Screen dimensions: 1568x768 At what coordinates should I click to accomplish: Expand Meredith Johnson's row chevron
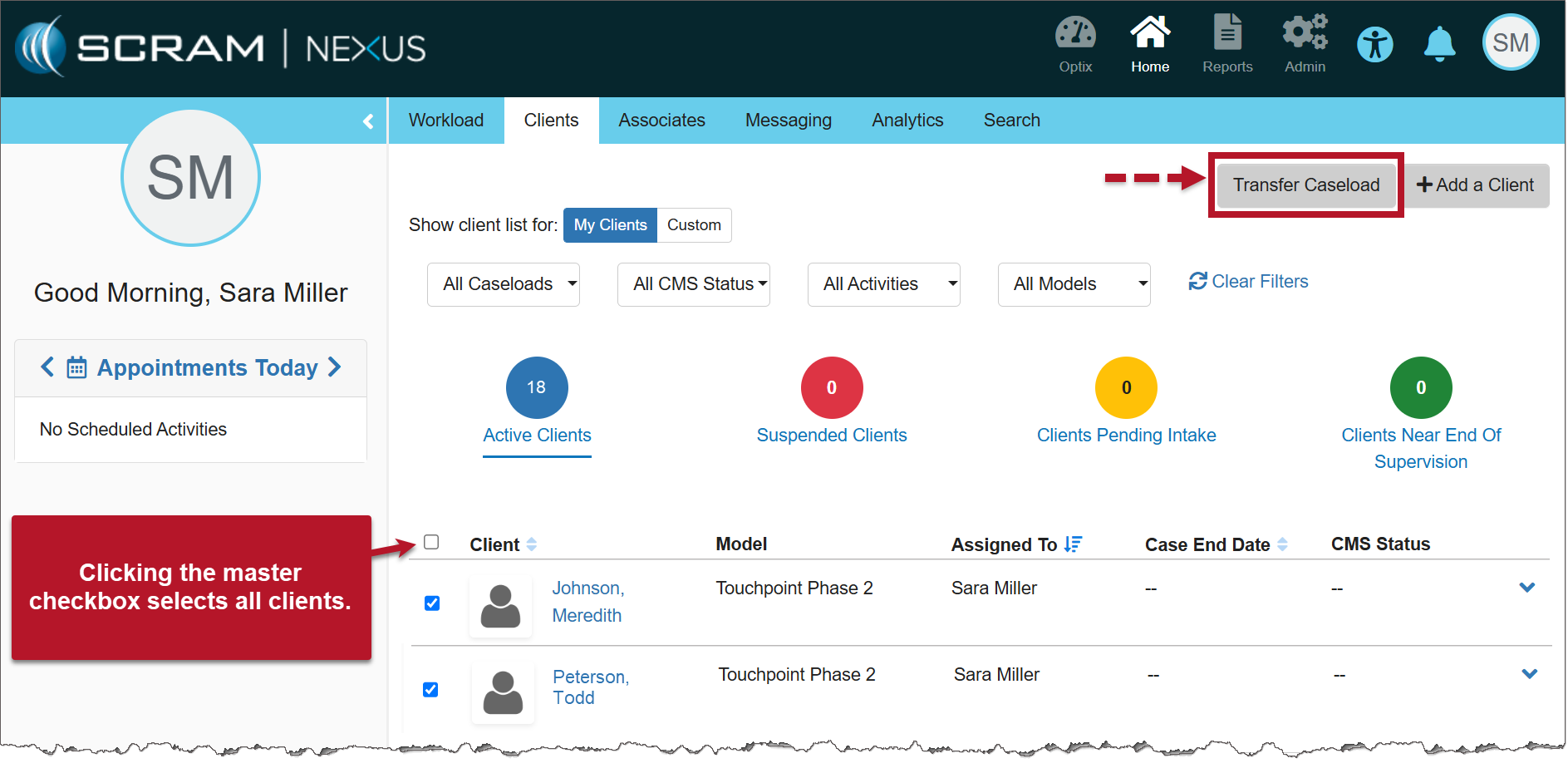pyautogui.click(x=1526, y=588)
